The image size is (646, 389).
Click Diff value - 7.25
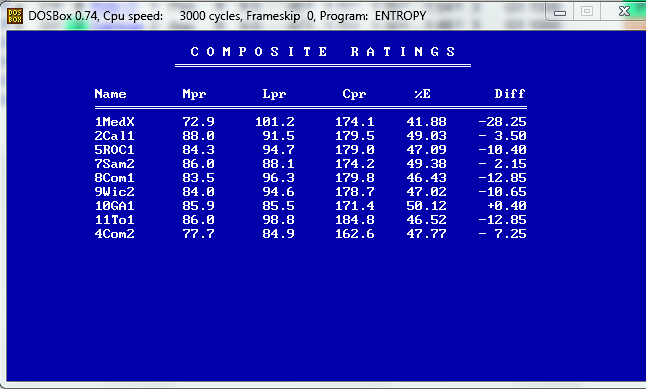502,234
